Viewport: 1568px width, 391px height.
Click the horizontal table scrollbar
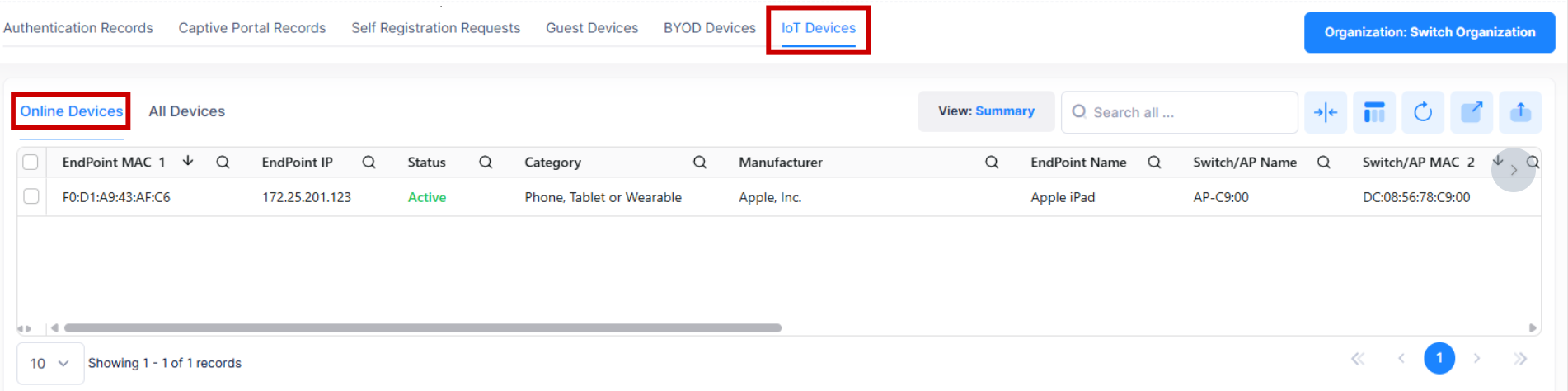[x=422, y=328]
